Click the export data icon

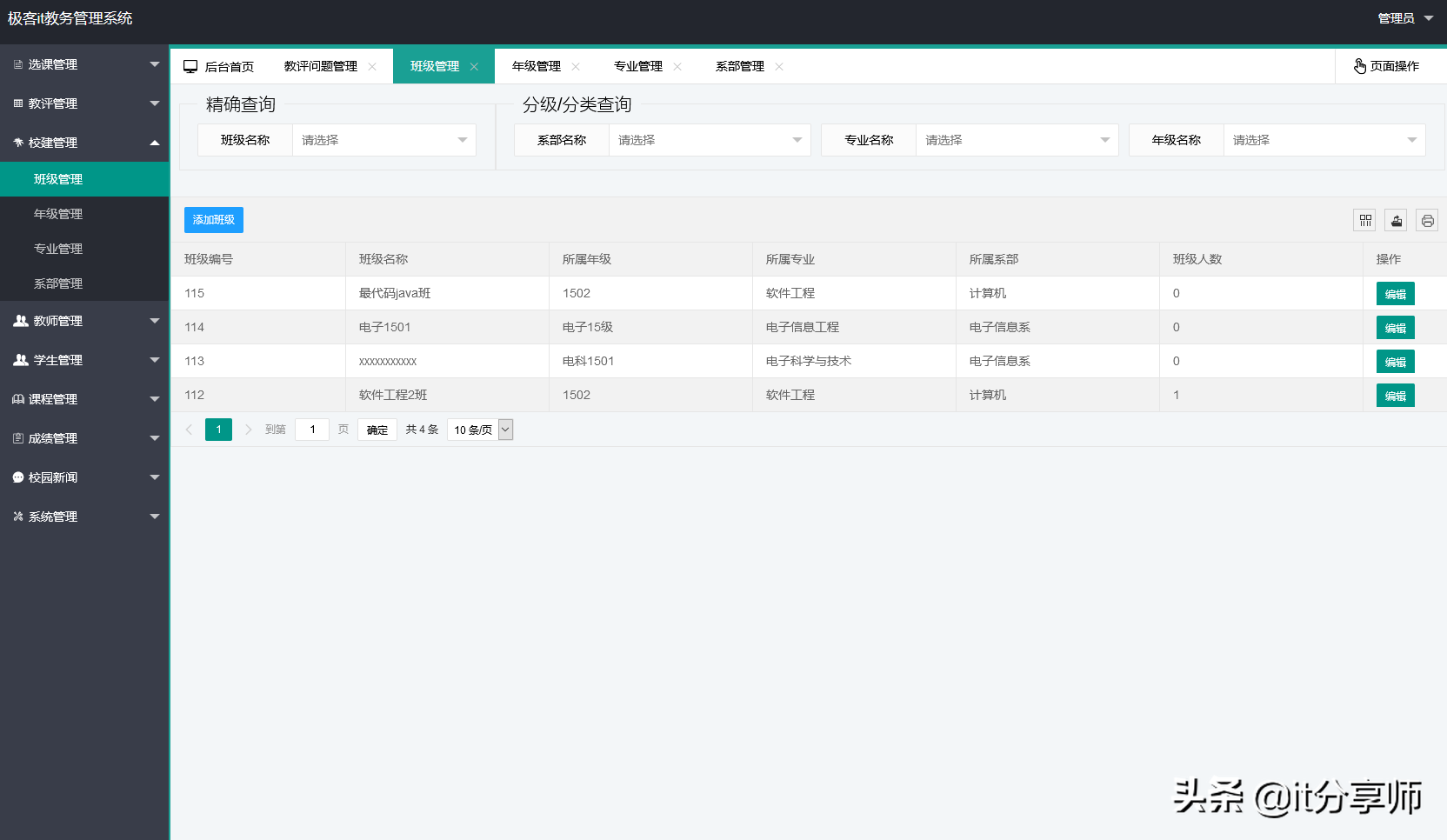click(1396, 220)
